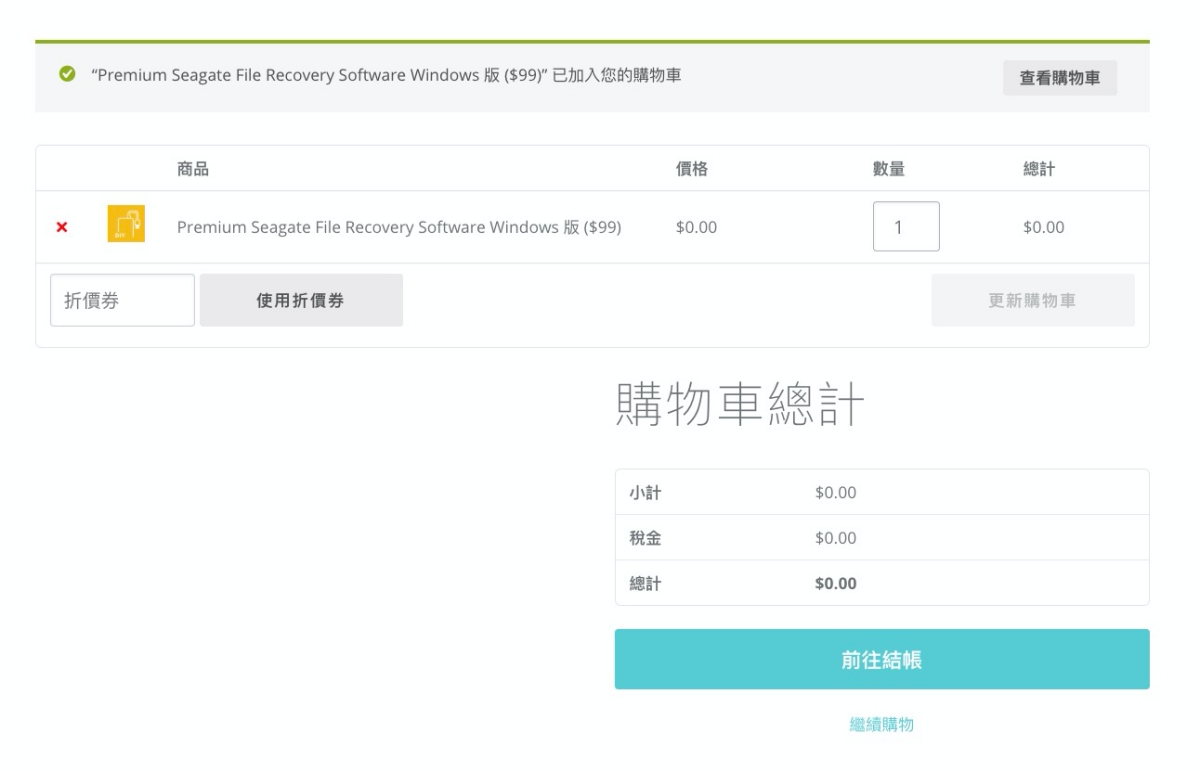1200x771 pixels.
Task: Focus the quantity input box
Action: [x=906, y=227]
